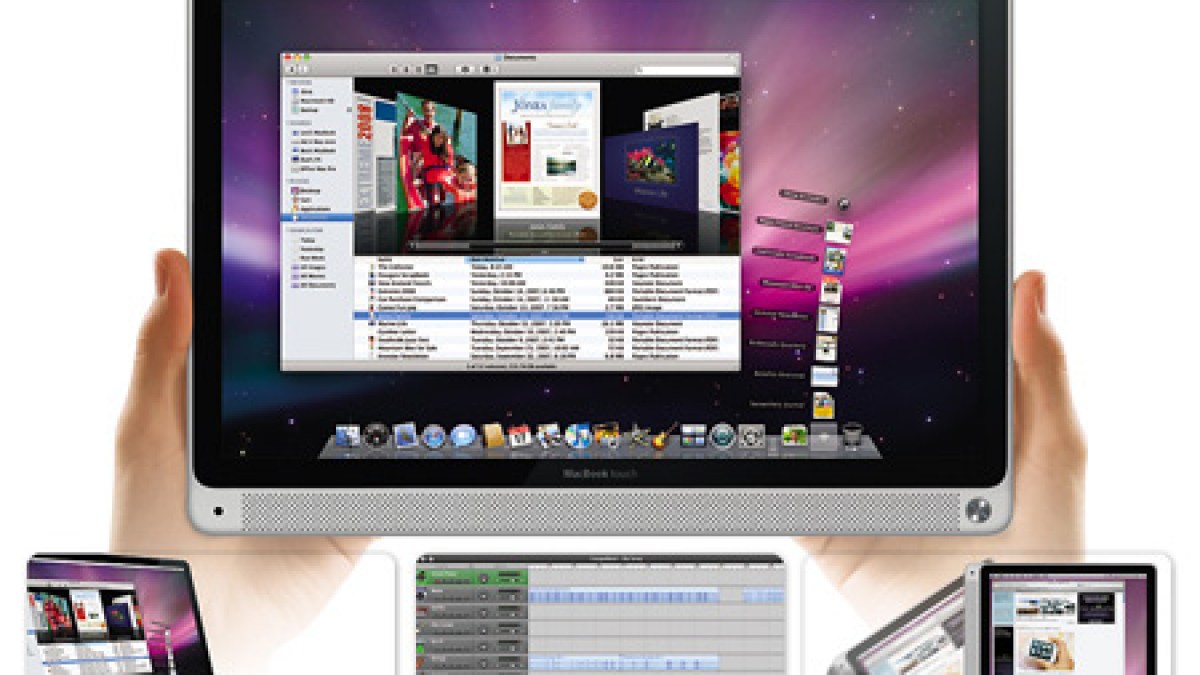Launch Safari compass icon in Dock
This screenshot has width=1200, height=675.
(433, 436)
